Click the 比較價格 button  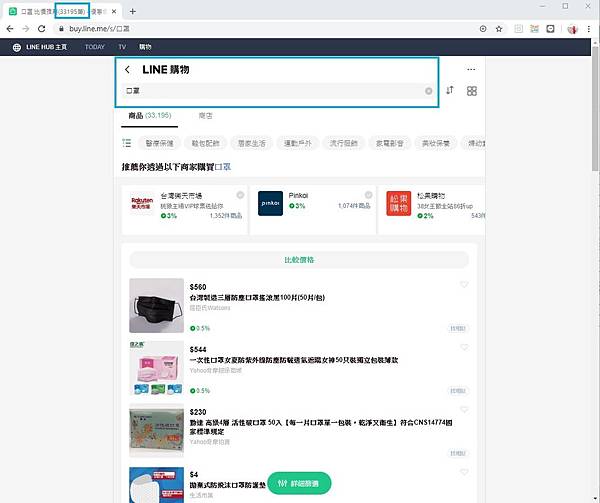tap(299, 260)
